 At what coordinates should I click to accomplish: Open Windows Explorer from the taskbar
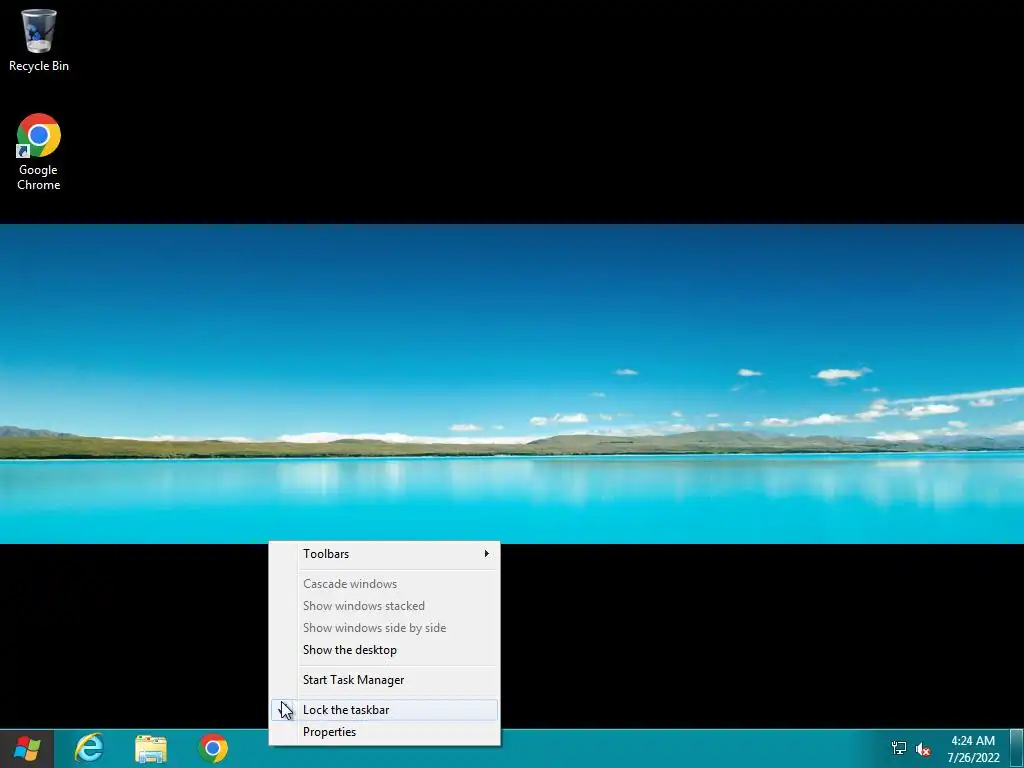[x=151, y=748]
